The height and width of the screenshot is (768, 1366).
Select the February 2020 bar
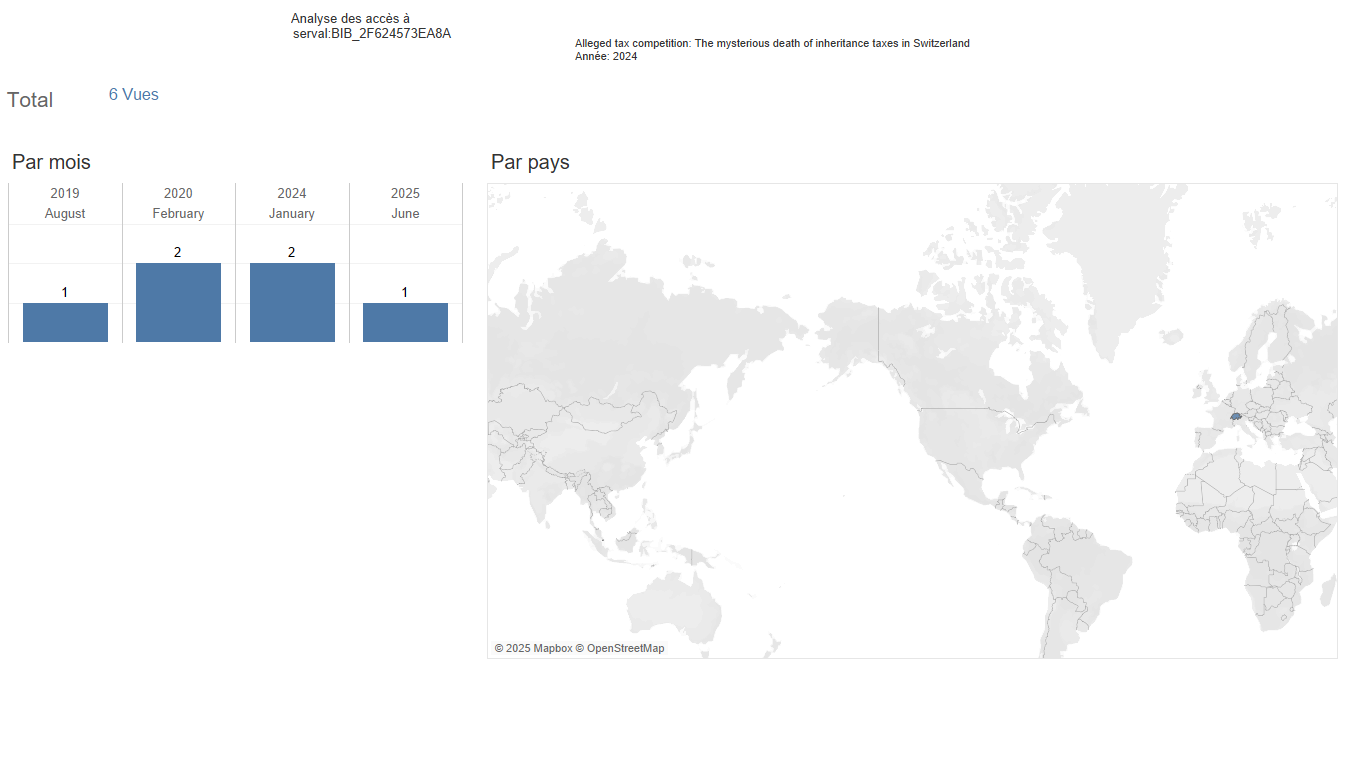point(178,302)
